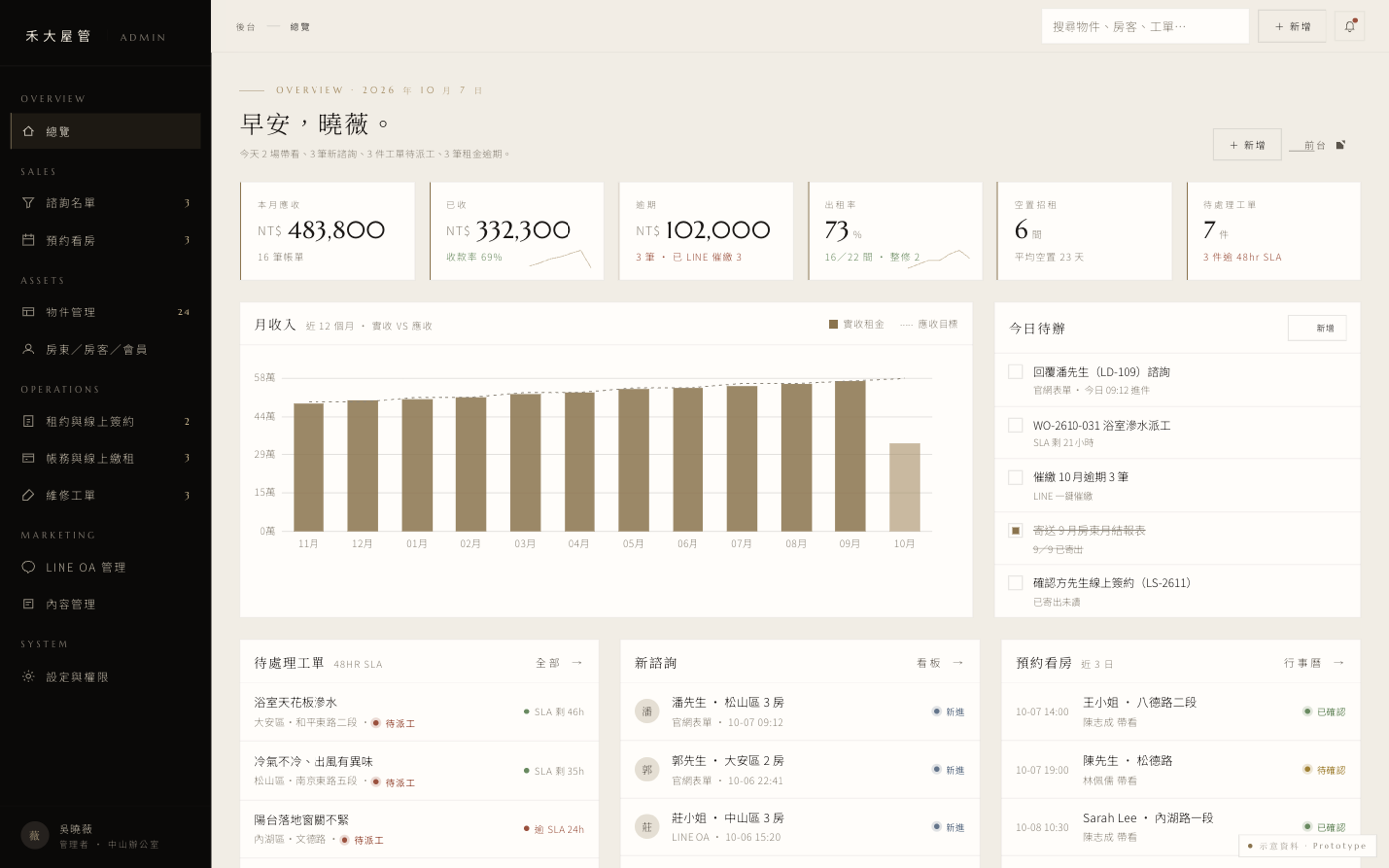This screenshot has width=1389, height=868.
Task: Open LINE OA 管理 in the sidebar
Action: [105, 567]
